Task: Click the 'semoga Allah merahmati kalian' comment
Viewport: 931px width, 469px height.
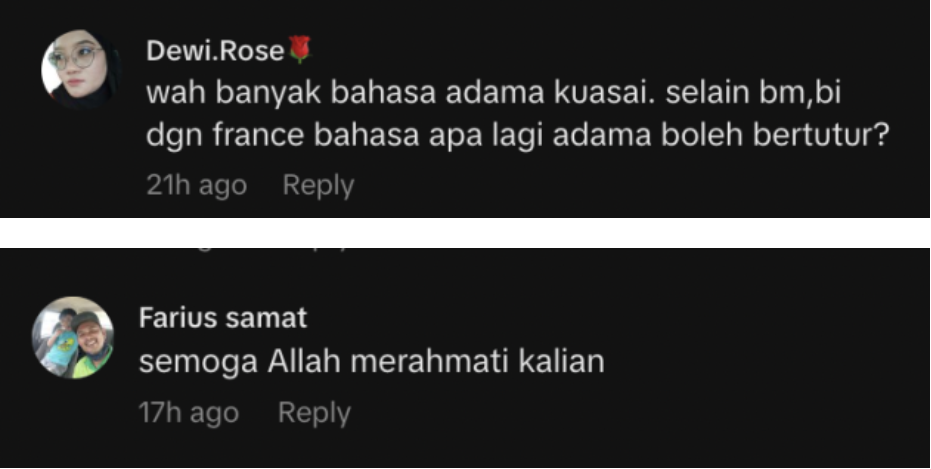Action: (371, 361)
